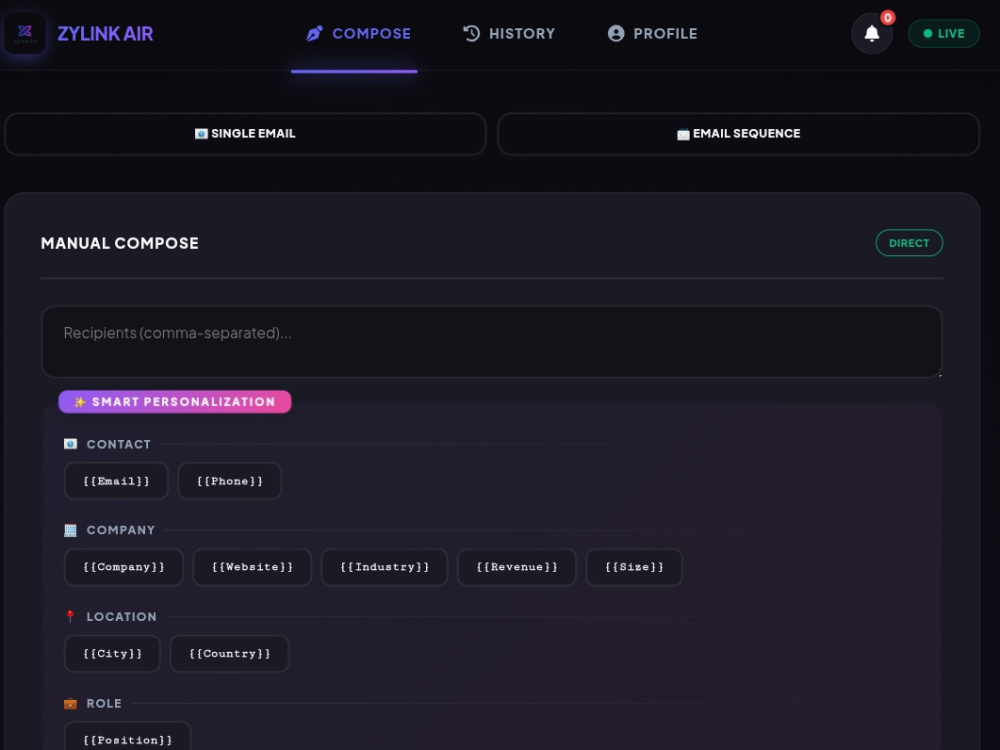
Task: Click the ROLE section heading
Action: [104, 703]
